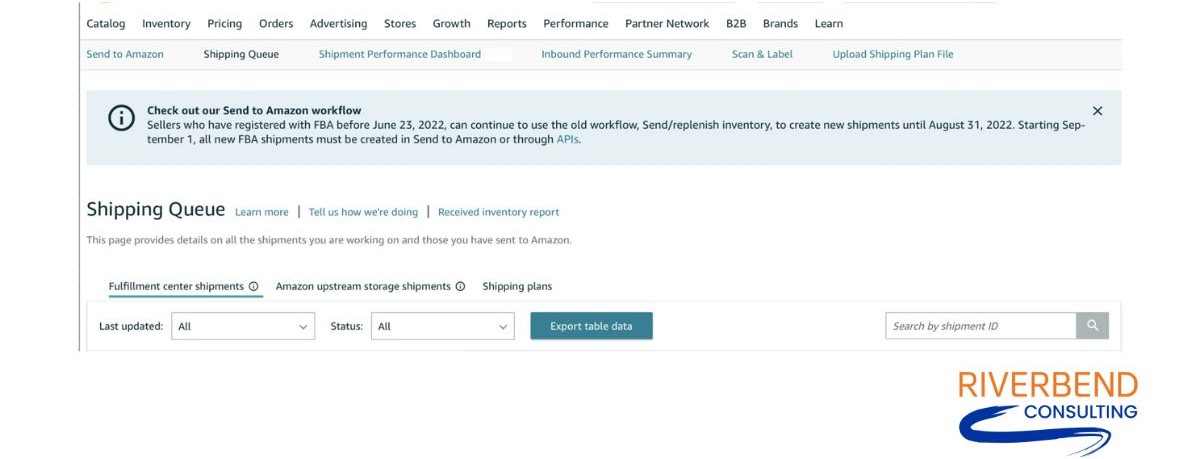Click Tell us how we're doing

tap(363, 212)
